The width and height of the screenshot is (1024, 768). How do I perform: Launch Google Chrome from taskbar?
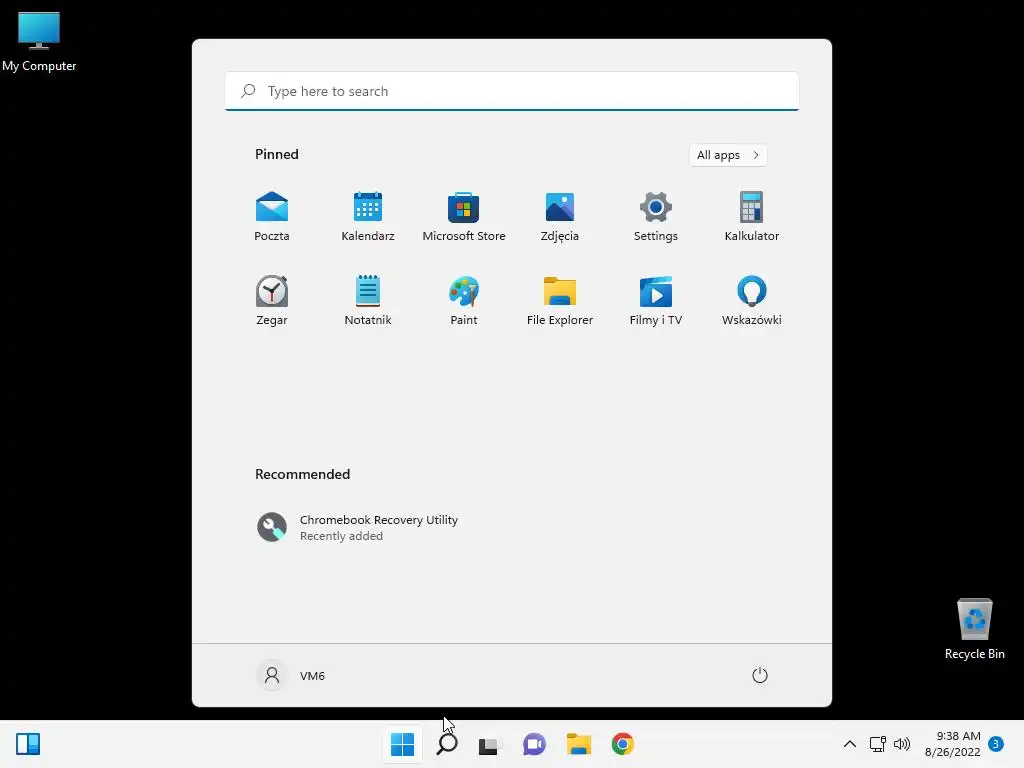[x=622, y=744]
